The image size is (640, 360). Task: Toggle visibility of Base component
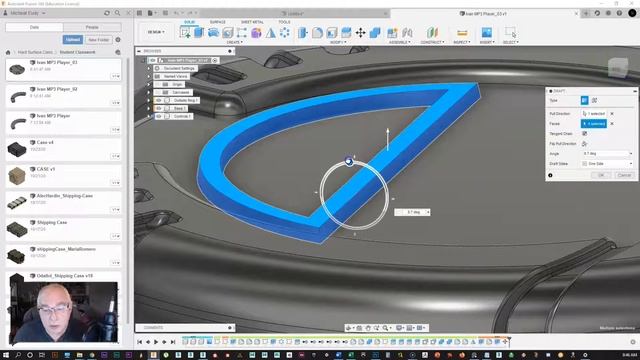tap(158, 109)
